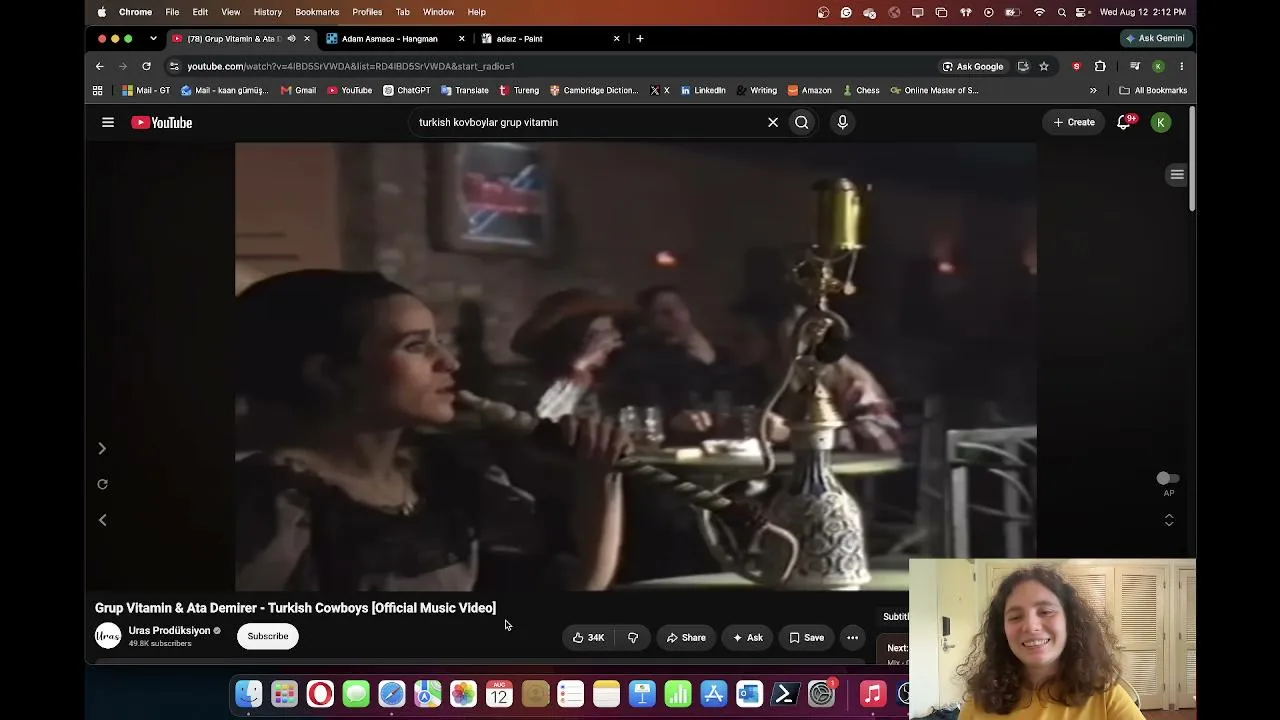This screenshot has width=1280, height=720.
Task: Open more actions for the video
Action: [x=852, y=637]
